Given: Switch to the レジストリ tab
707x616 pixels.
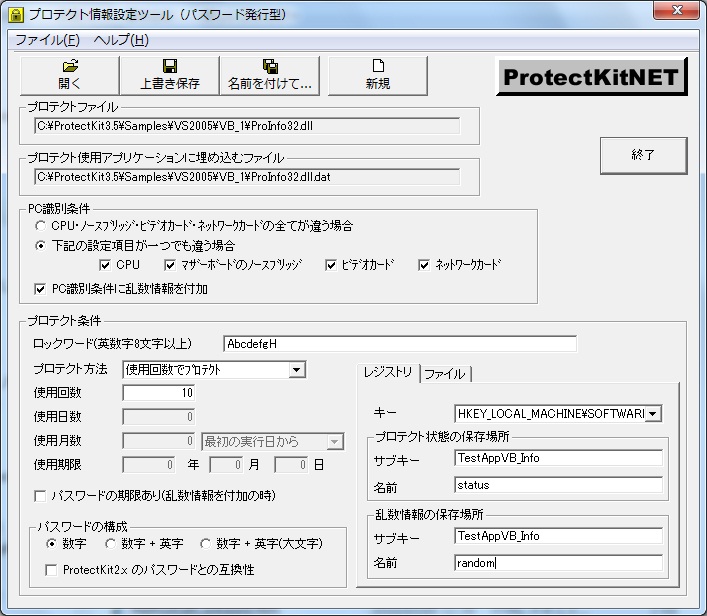Looking at the screenshot, I should (388, 372).
